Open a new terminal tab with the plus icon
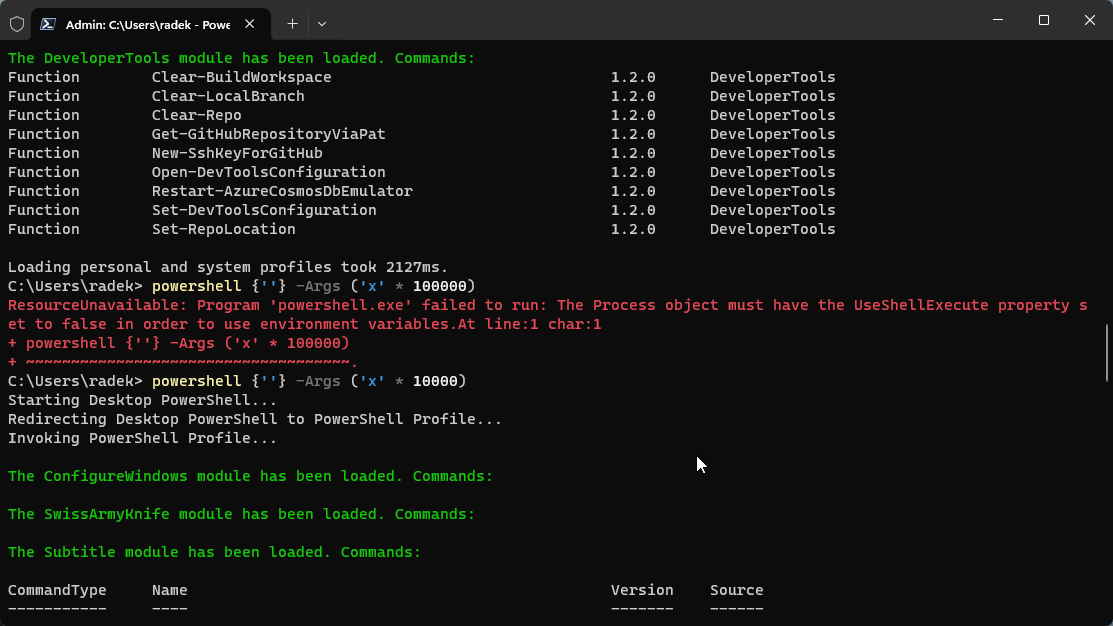 point(291,23)
